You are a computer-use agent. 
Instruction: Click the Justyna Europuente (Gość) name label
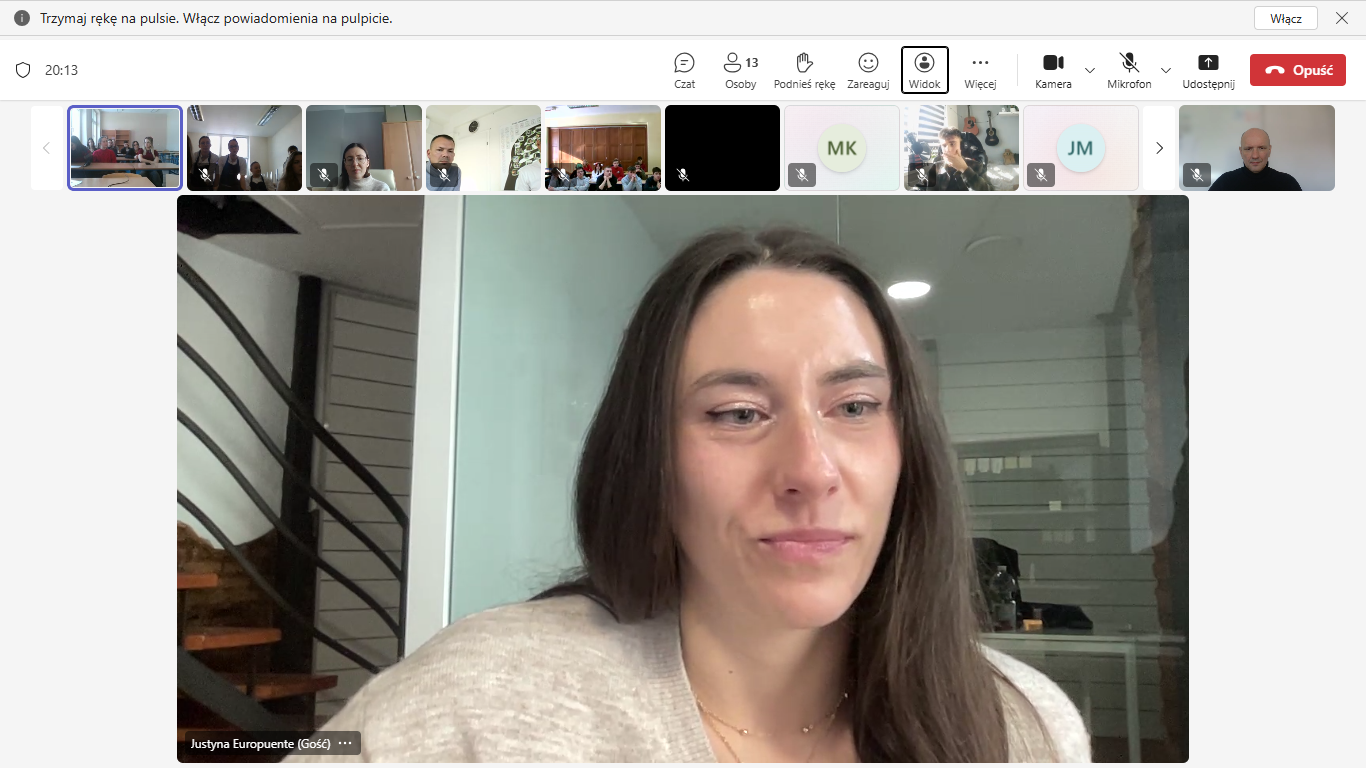pyautogui.click(x=260, y=744)
